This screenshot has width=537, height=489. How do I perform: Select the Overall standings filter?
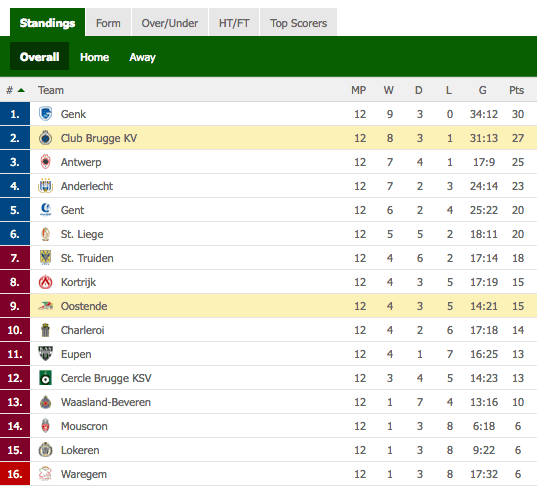(39, 56)
